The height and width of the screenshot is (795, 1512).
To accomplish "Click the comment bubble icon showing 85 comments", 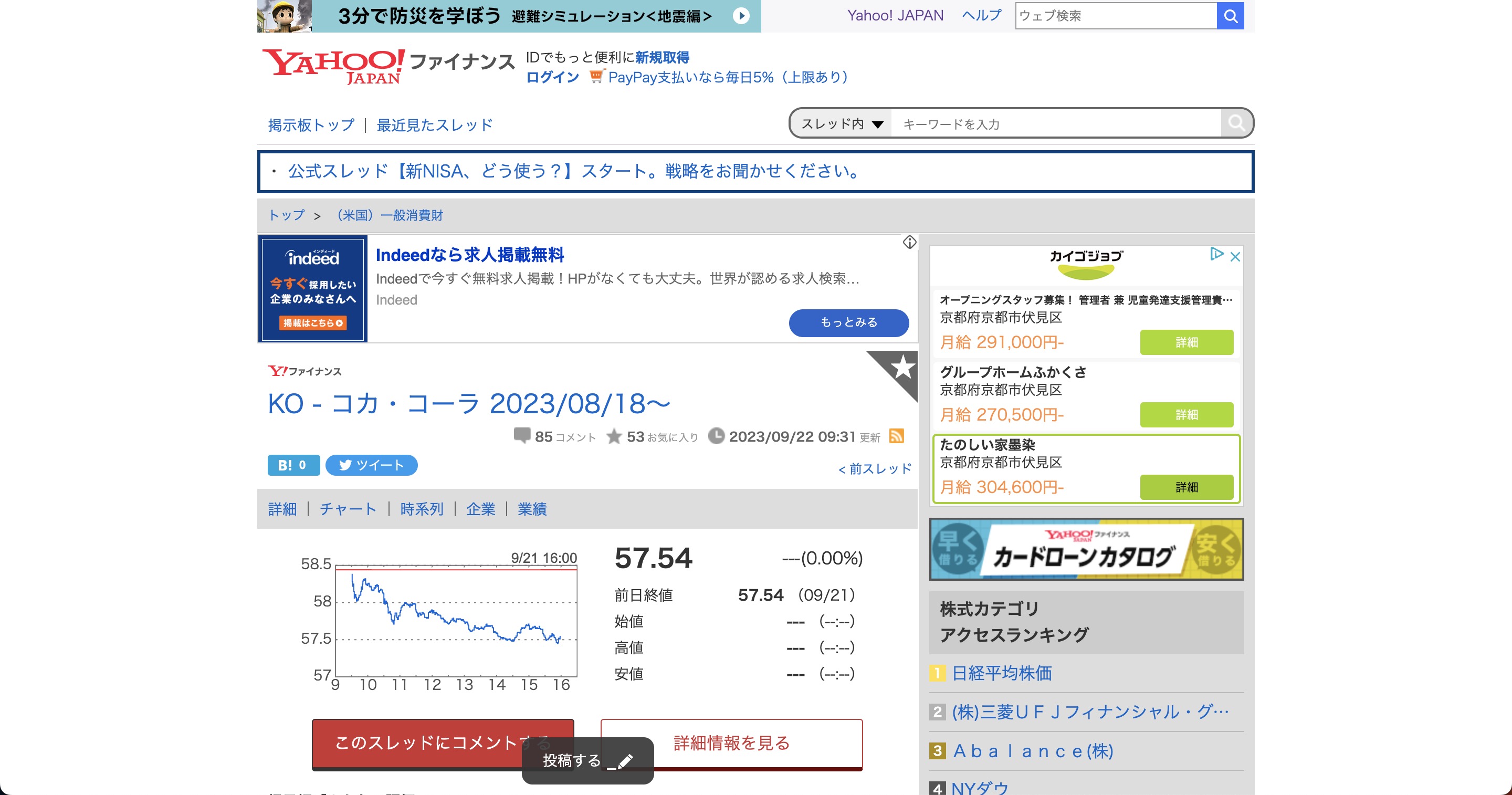I will [x=523, y=436].
